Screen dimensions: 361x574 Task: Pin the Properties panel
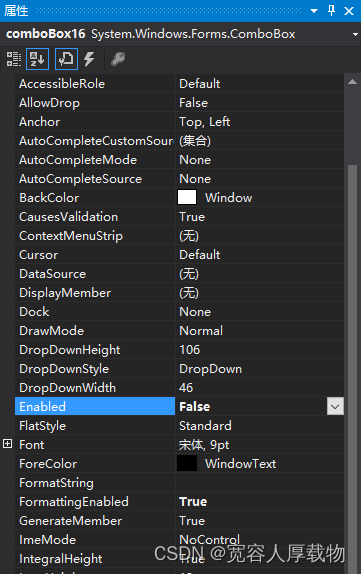[x=331, y=11]
